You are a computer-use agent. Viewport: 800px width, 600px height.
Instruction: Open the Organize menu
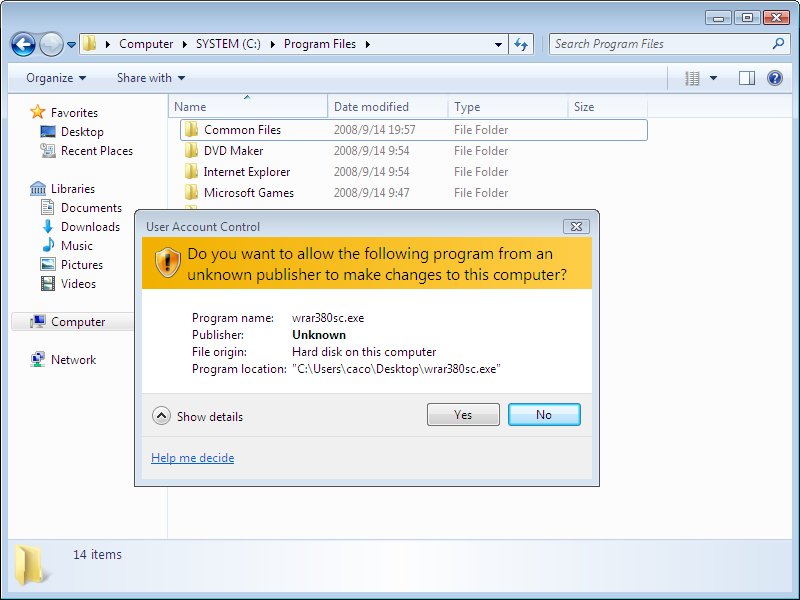[56, 78]
